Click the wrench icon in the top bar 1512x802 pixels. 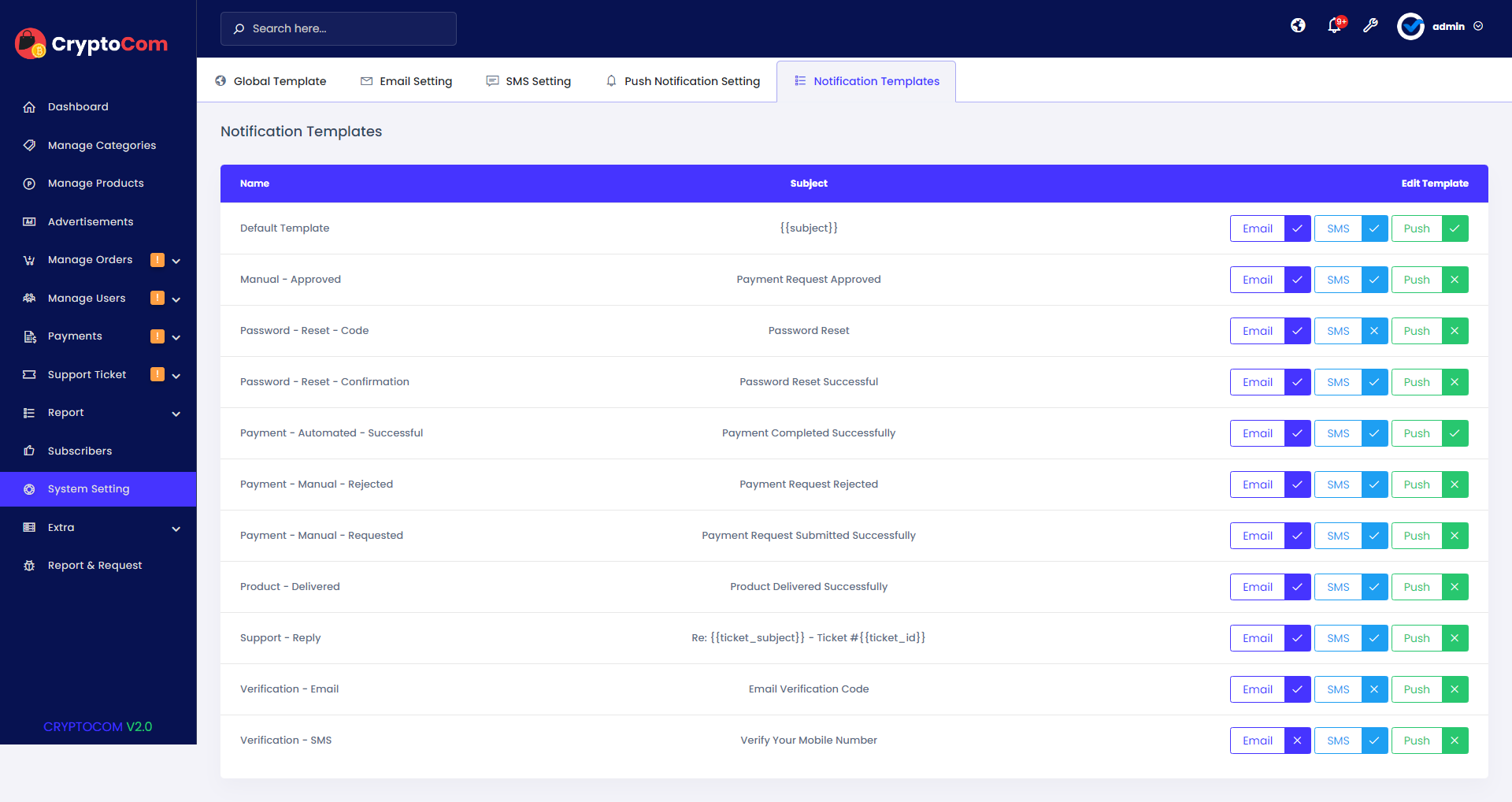[x=1370, y=26]
